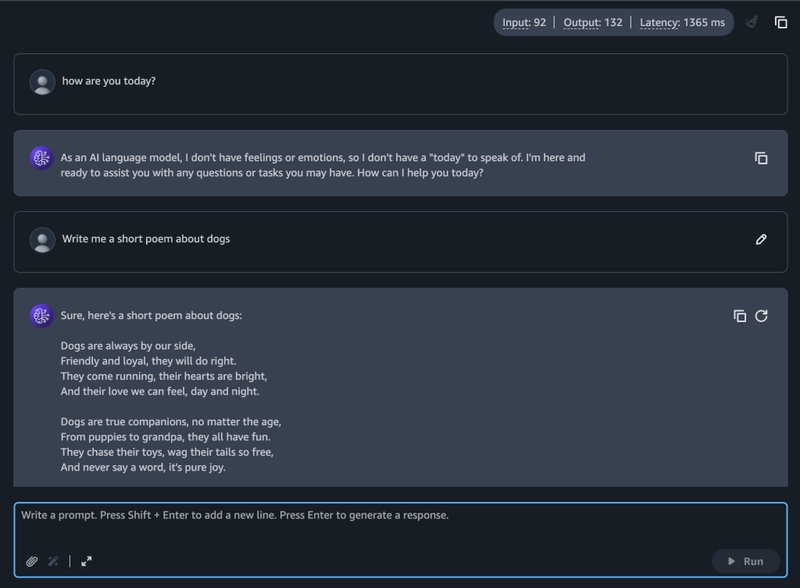Click the Output token count label
800x588 pixels.
[x=594, y=22]
